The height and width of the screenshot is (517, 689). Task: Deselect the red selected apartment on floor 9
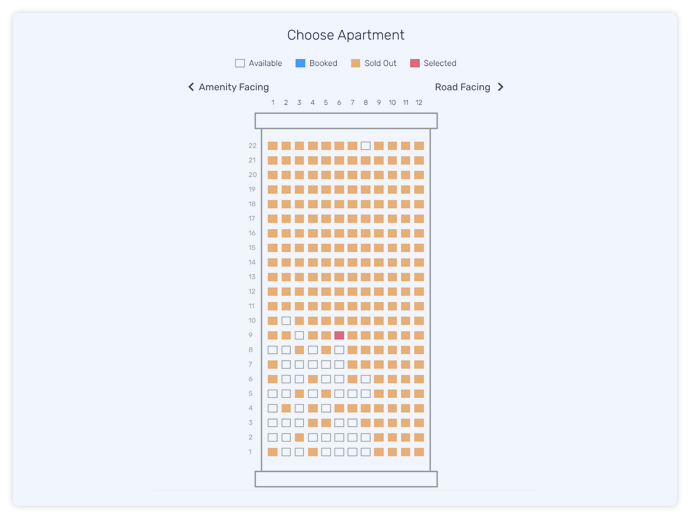[x=339, y=335]
